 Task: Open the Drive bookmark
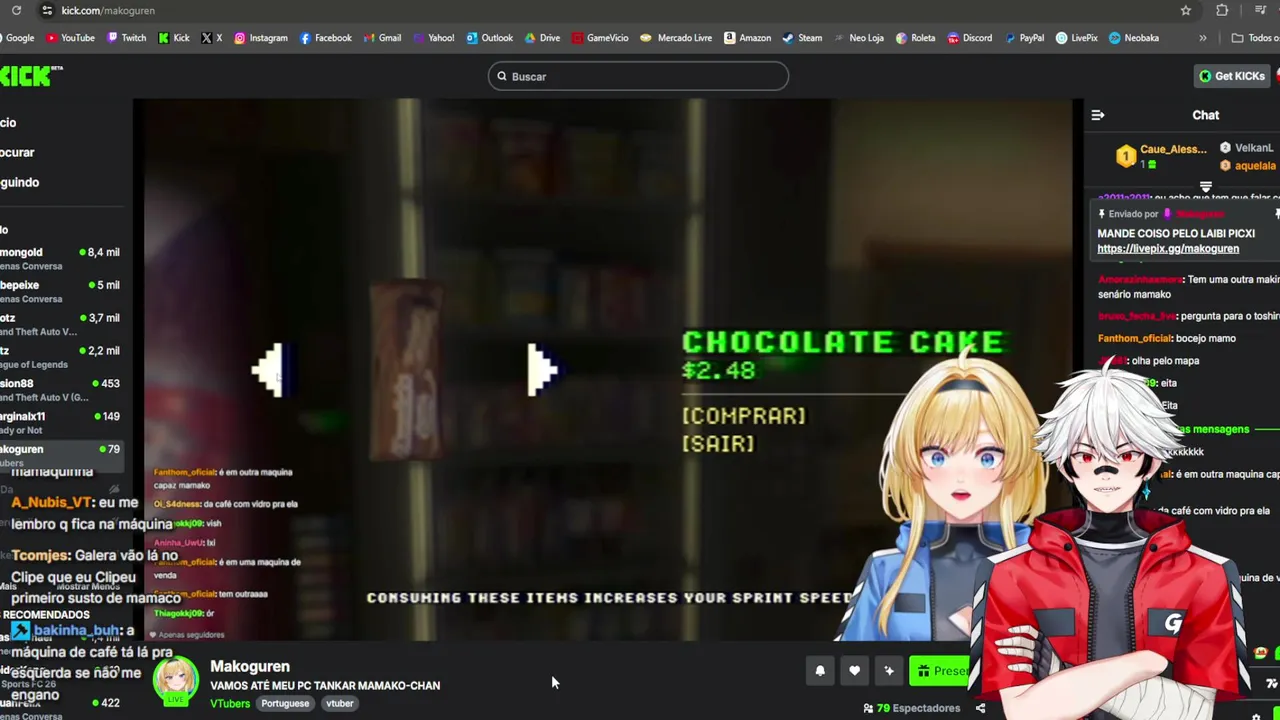click(x=542, y=38)
